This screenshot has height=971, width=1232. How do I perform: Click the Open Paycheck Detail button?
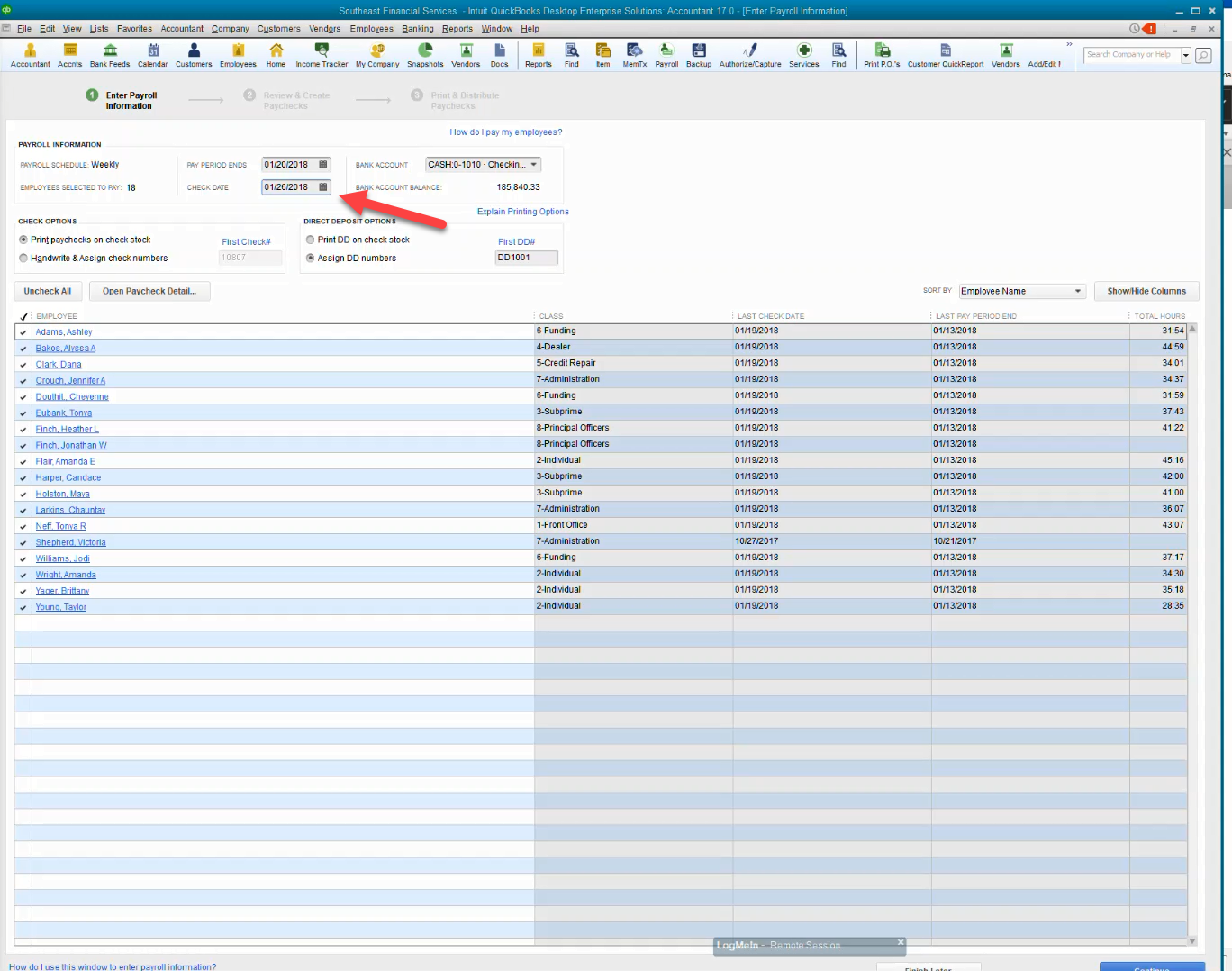(149, 291)
